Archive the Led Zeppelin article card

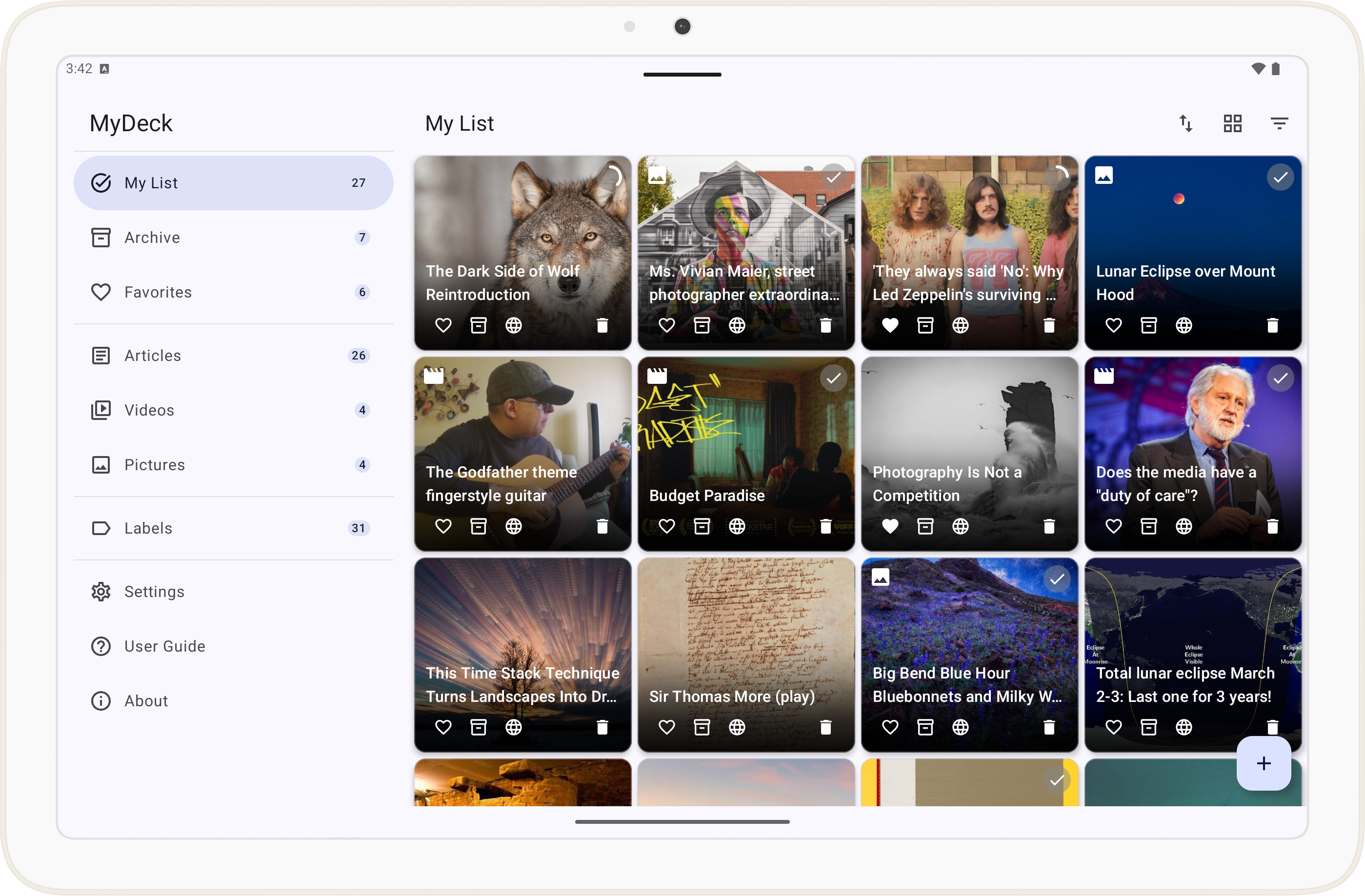click(x=924, y=325)
